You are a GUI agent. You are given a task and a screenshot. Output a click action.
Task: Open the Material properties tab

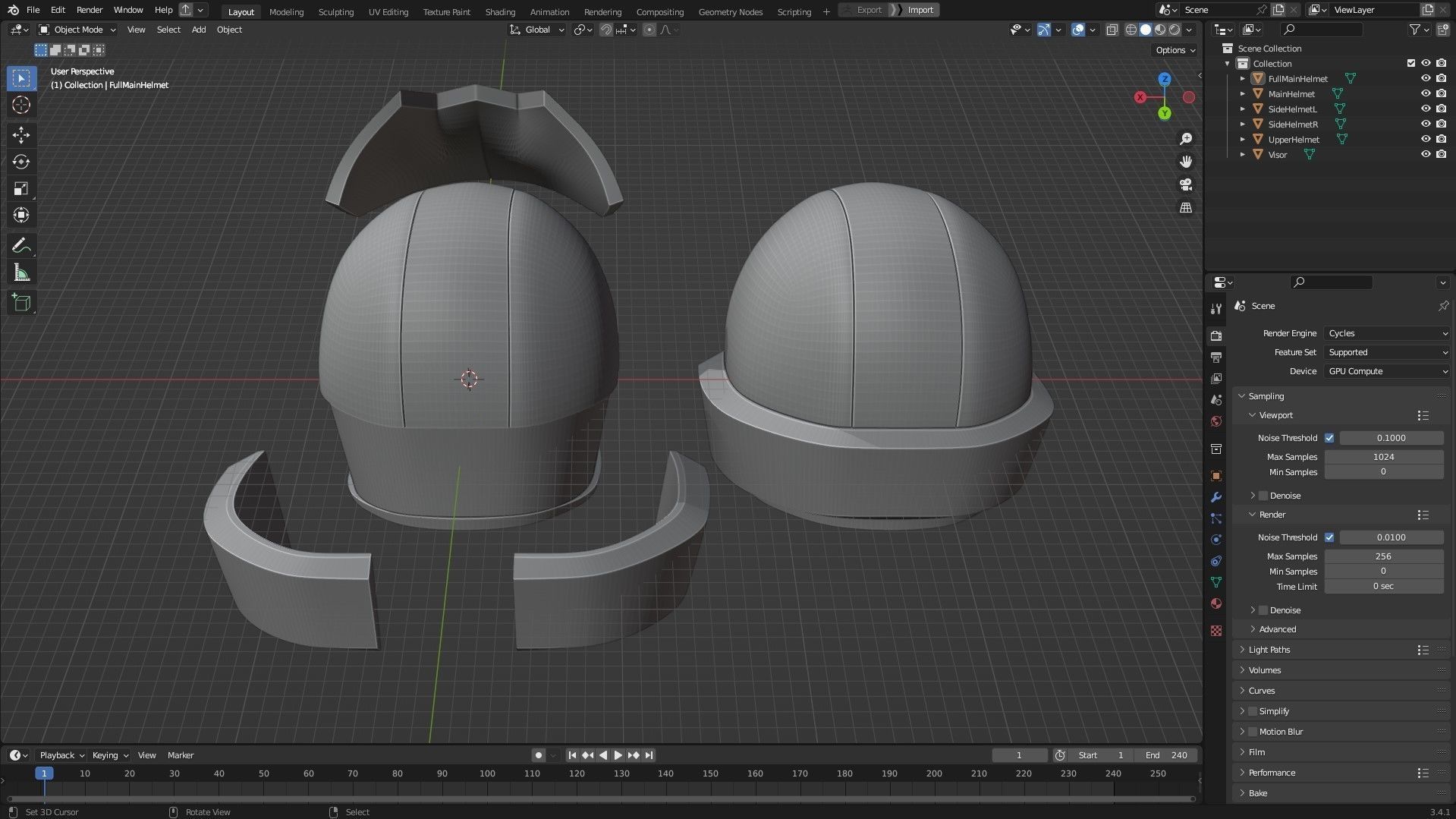point(1216,603)
